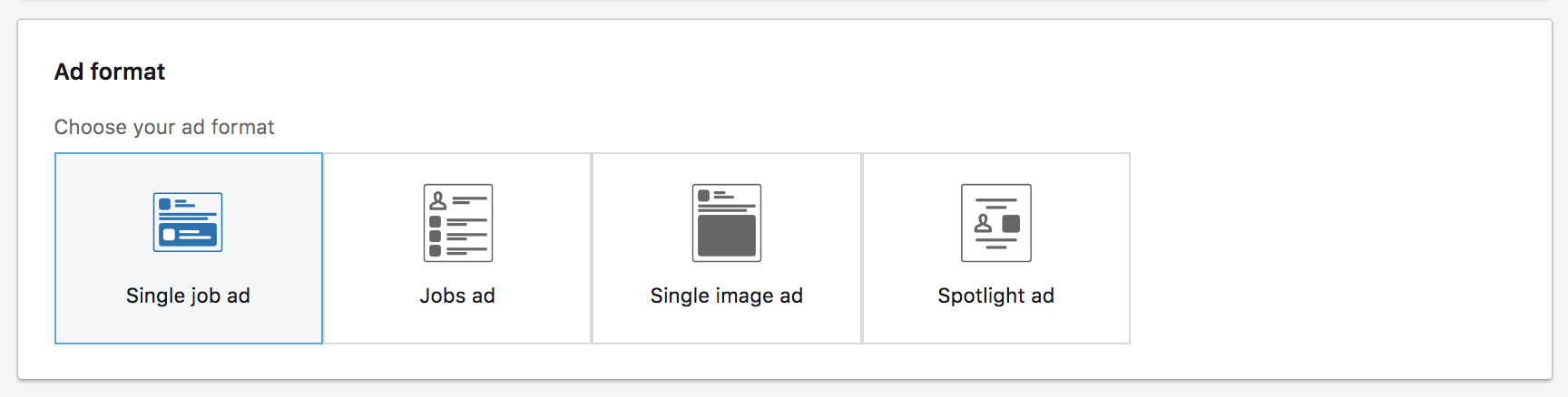The height and width of the screenshot is (397, 1568).
Task: Click the person-with-lines icon above Jobs ad
Action: click(458, 223)
